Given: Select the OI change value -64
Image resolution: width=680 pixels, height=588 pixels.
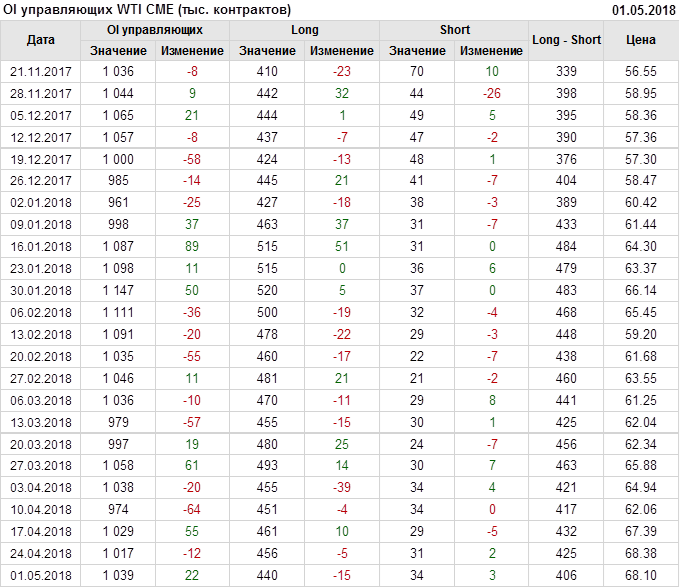Looking at the screenshot, I should pos(192,510).
